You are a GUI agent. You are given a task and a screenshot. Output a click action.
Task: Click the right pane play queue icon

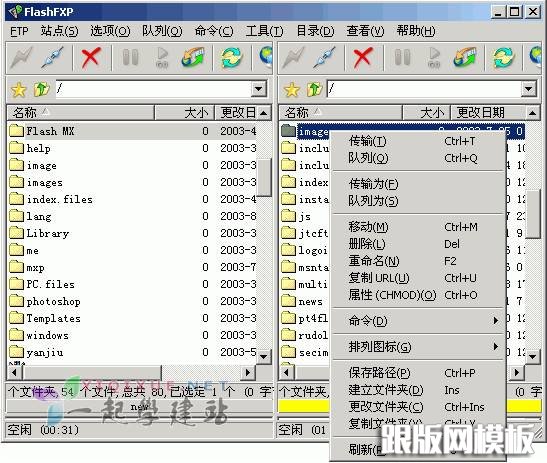point(434,58)
